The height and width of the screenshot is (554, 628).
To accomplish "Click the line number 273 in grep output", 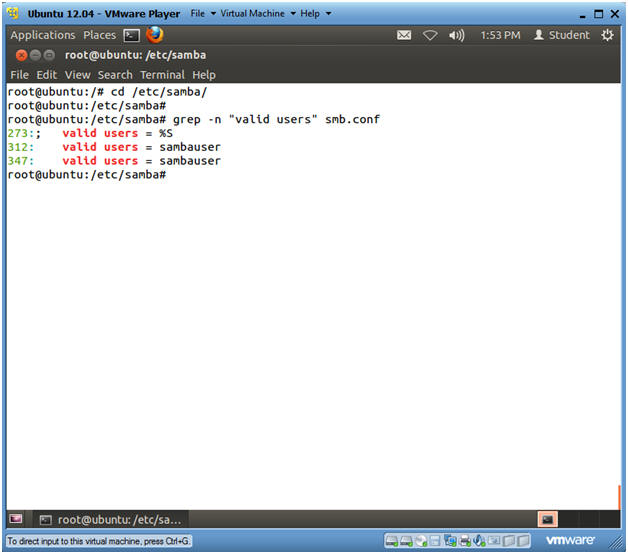I will [18, 133].
